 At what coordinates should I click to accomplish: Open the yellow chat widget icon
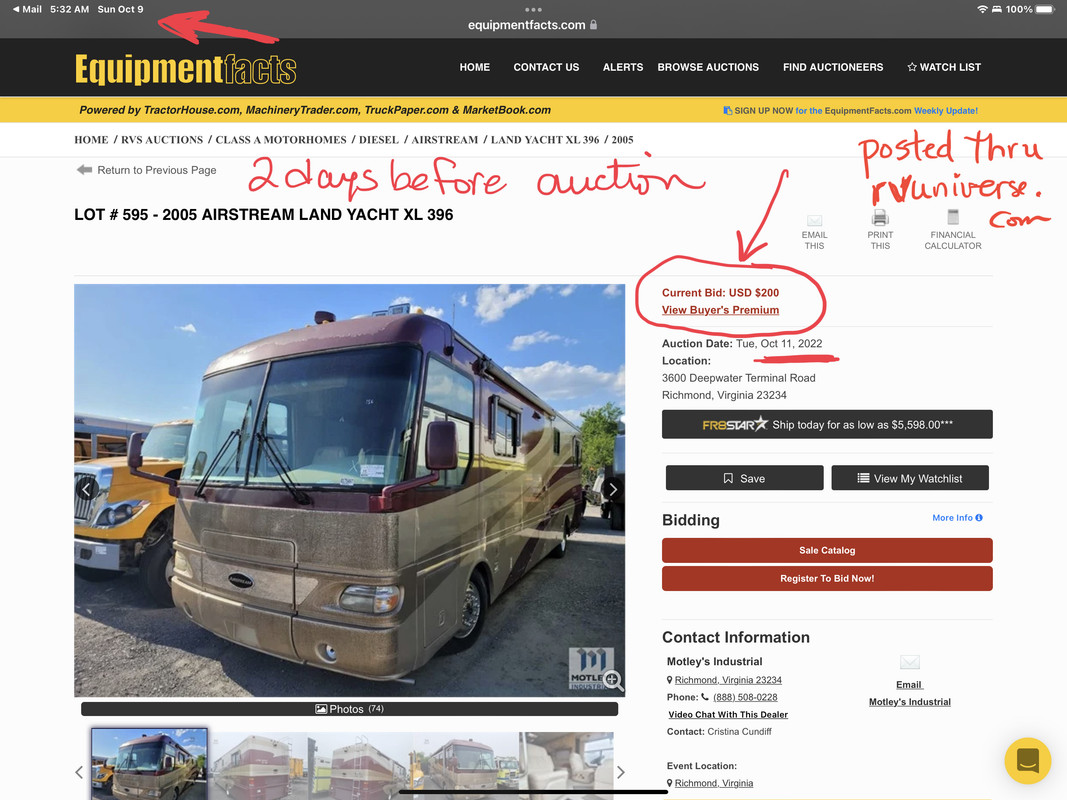point(1028,761)
